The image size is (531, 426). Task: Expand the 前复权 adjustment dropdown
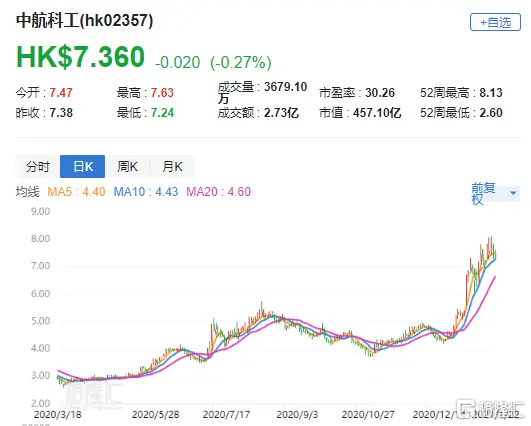pyautogui.click(x=495, y=194)
